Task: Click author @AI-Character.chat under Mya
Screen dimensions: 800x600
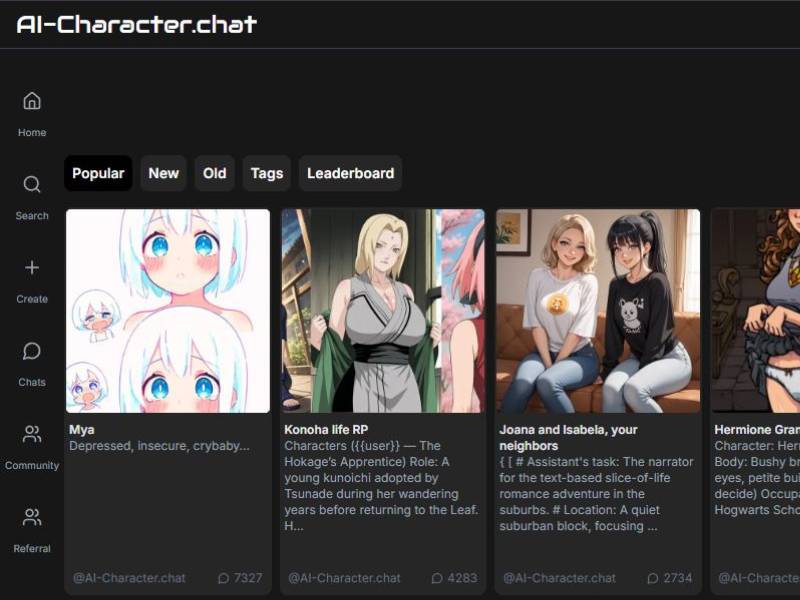Action: pos(129,578)
